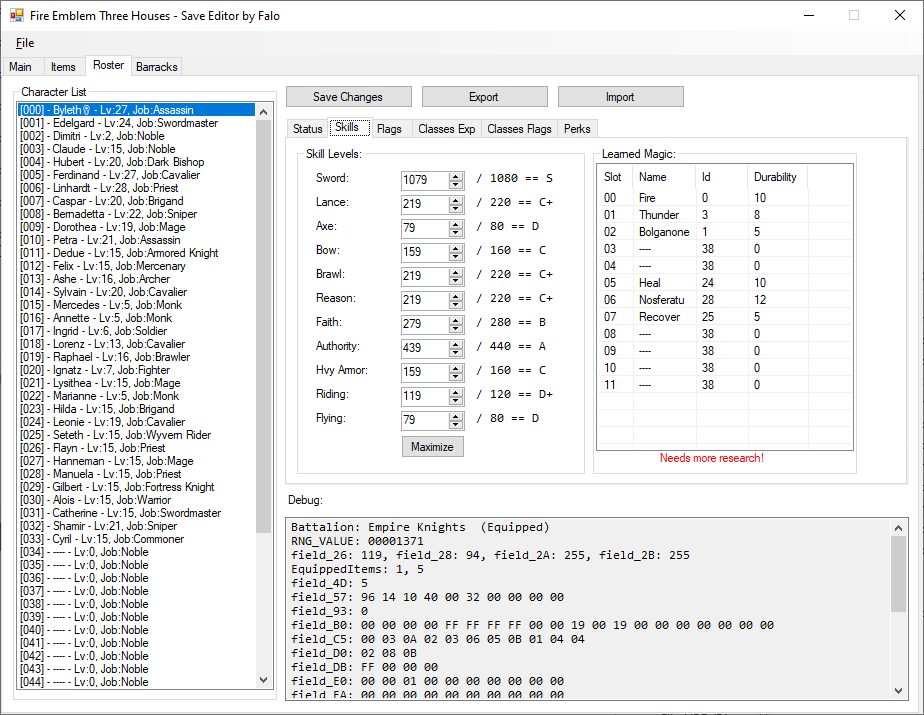Decrease the Bow skill with the down arrow
Image resolution: width=924 pixels, height=715 pixels.
coord(456,256)
